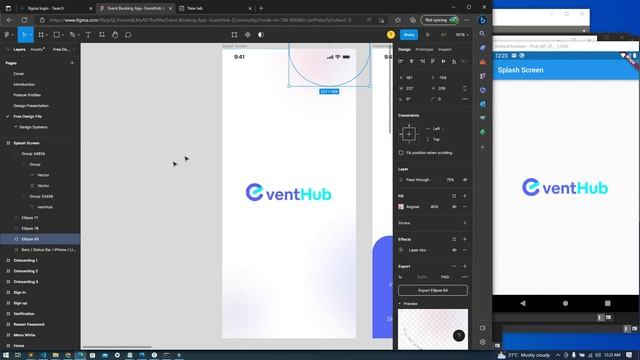Switch to the Layers tab
Viewport: 640px width, 360px height.
pos(19,49)
